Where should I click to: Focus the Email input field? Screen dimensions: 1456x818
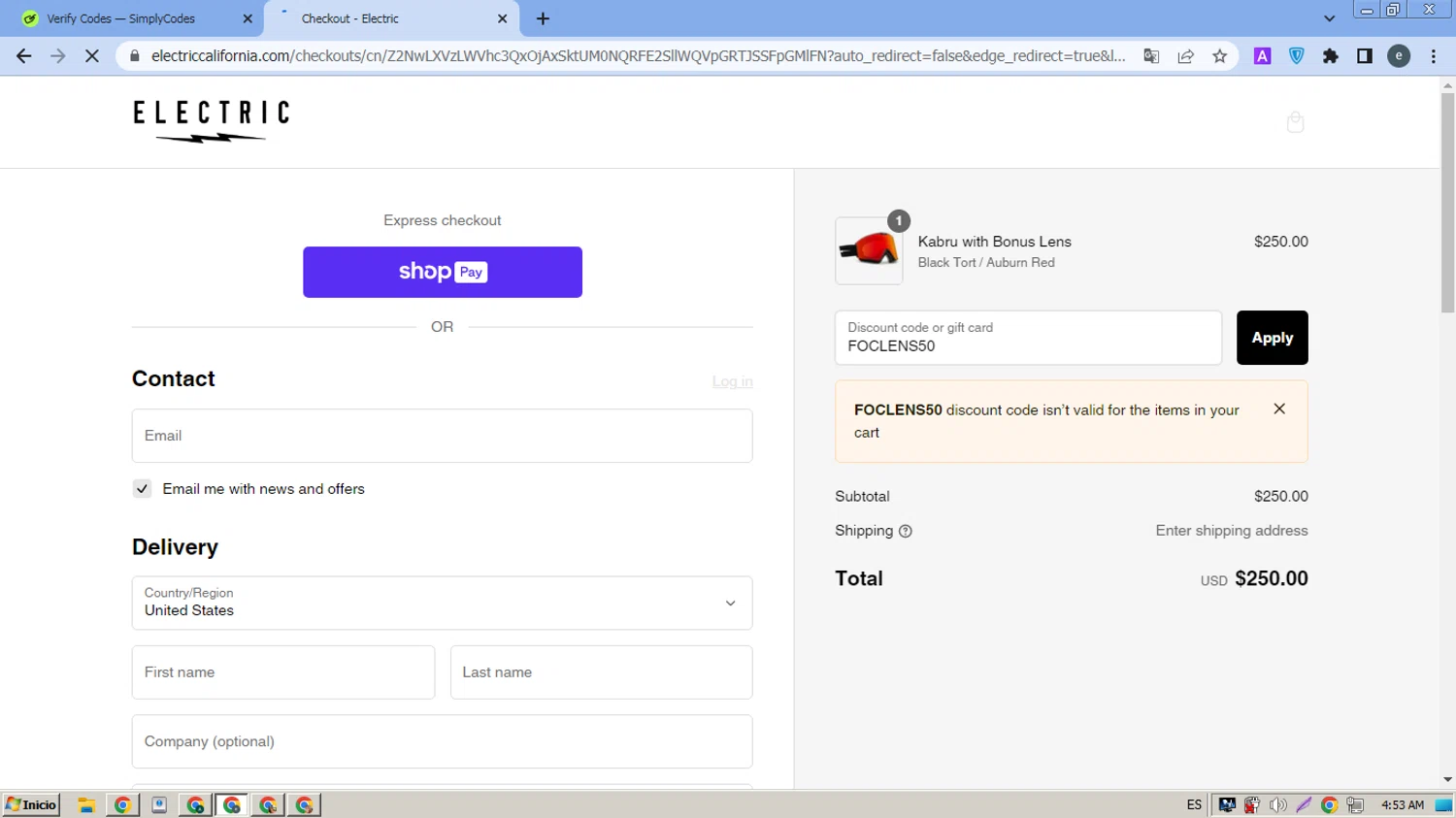pyautogui.click(x=442, y=436)
